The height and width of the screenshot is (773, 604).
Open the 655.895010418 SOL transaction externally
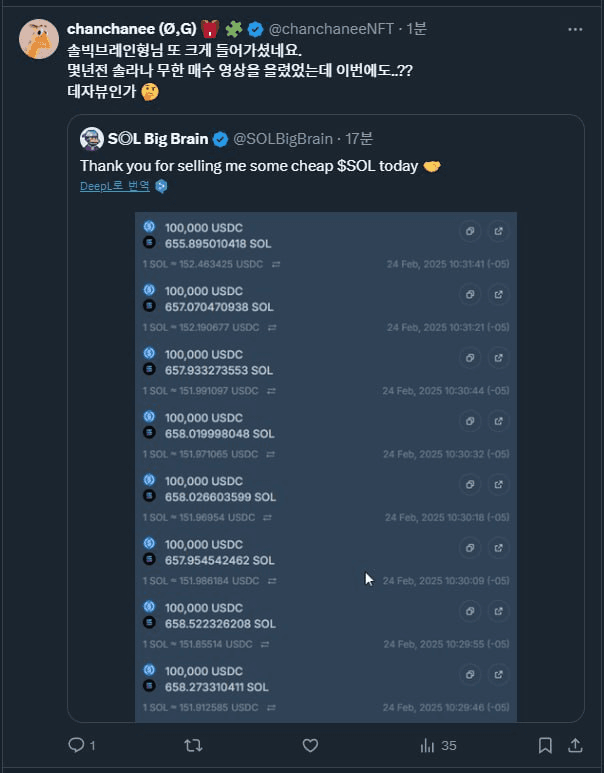[497, 231]
